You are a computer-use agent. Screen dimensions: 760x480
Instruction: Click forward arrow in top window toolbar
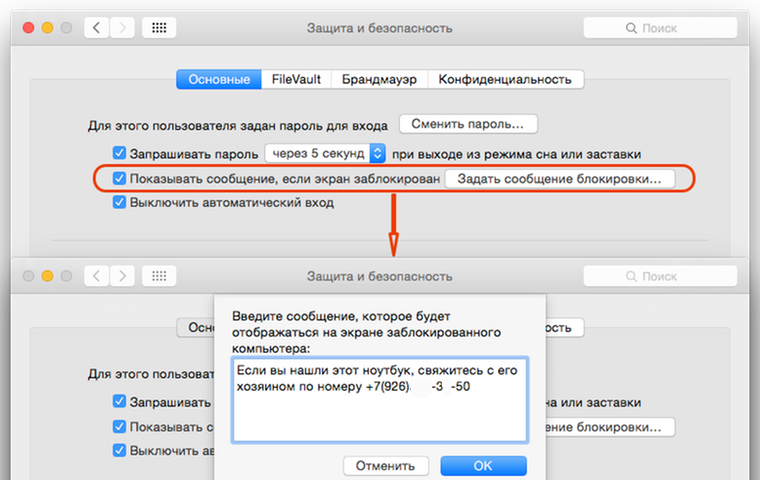(x=122, y=28)
